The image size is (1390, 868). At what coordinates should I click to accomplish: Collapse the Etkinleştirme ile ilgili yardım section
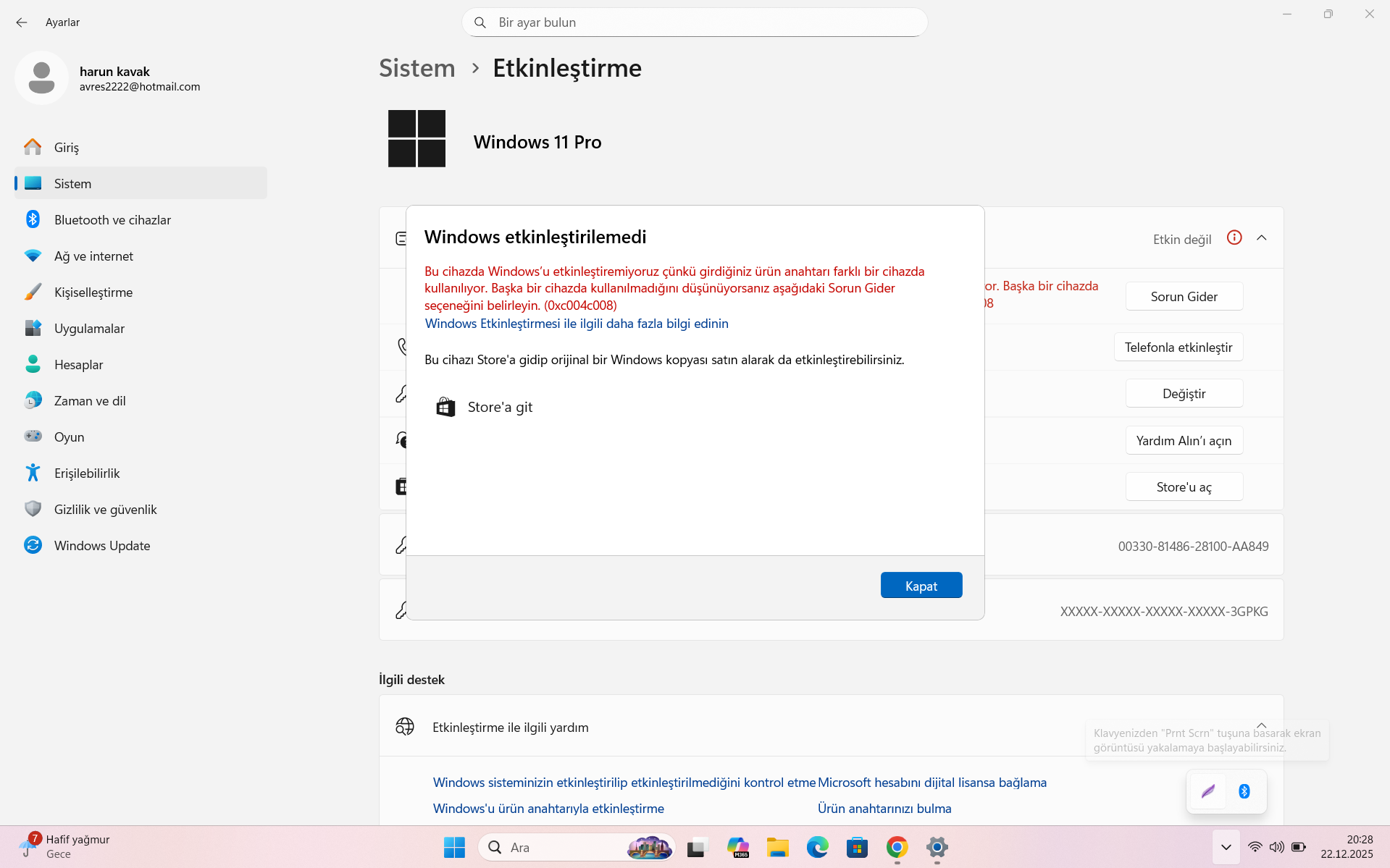[x=1262, y=725]
